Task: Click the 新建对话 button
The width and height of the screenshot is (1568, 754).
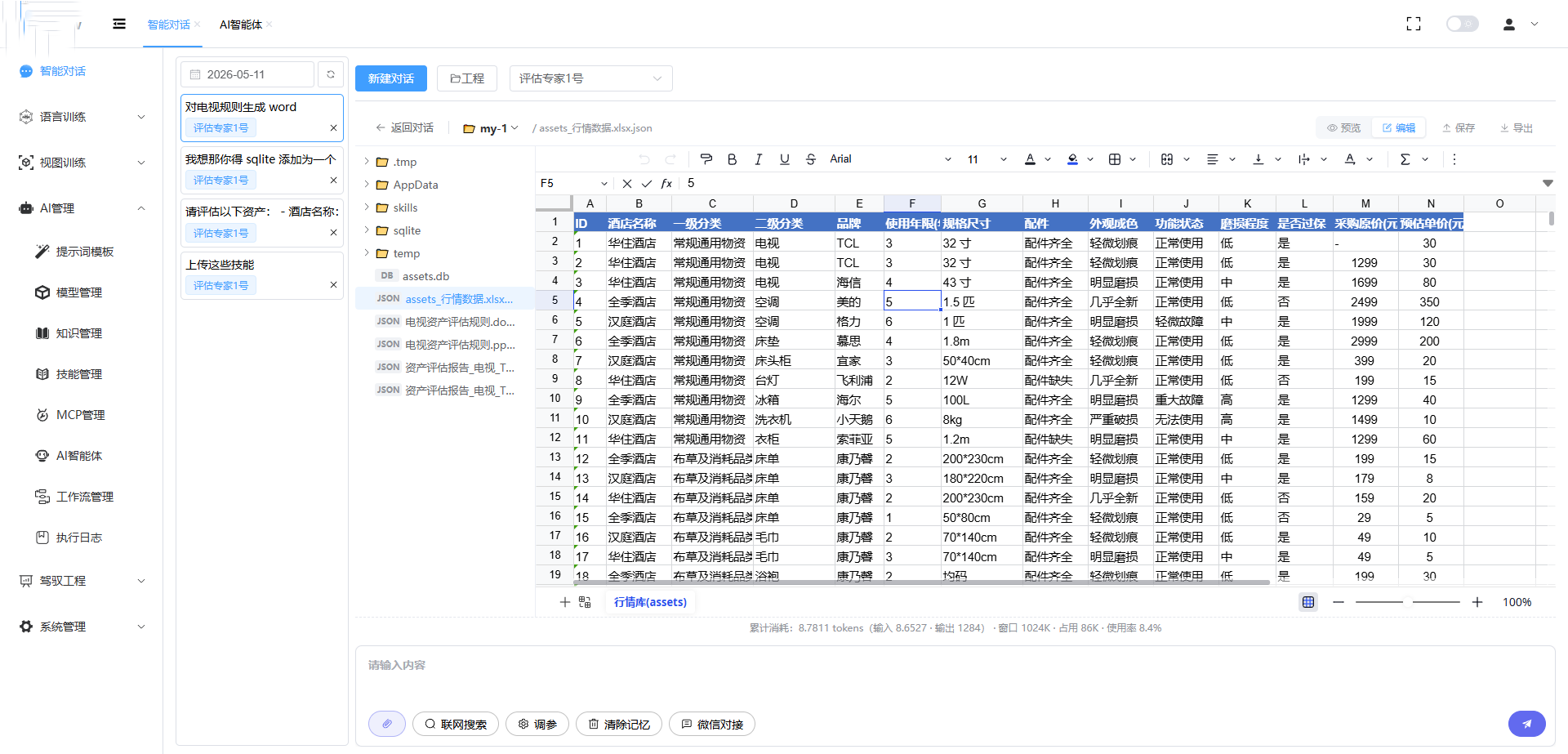Action: (x=390, y=78)
